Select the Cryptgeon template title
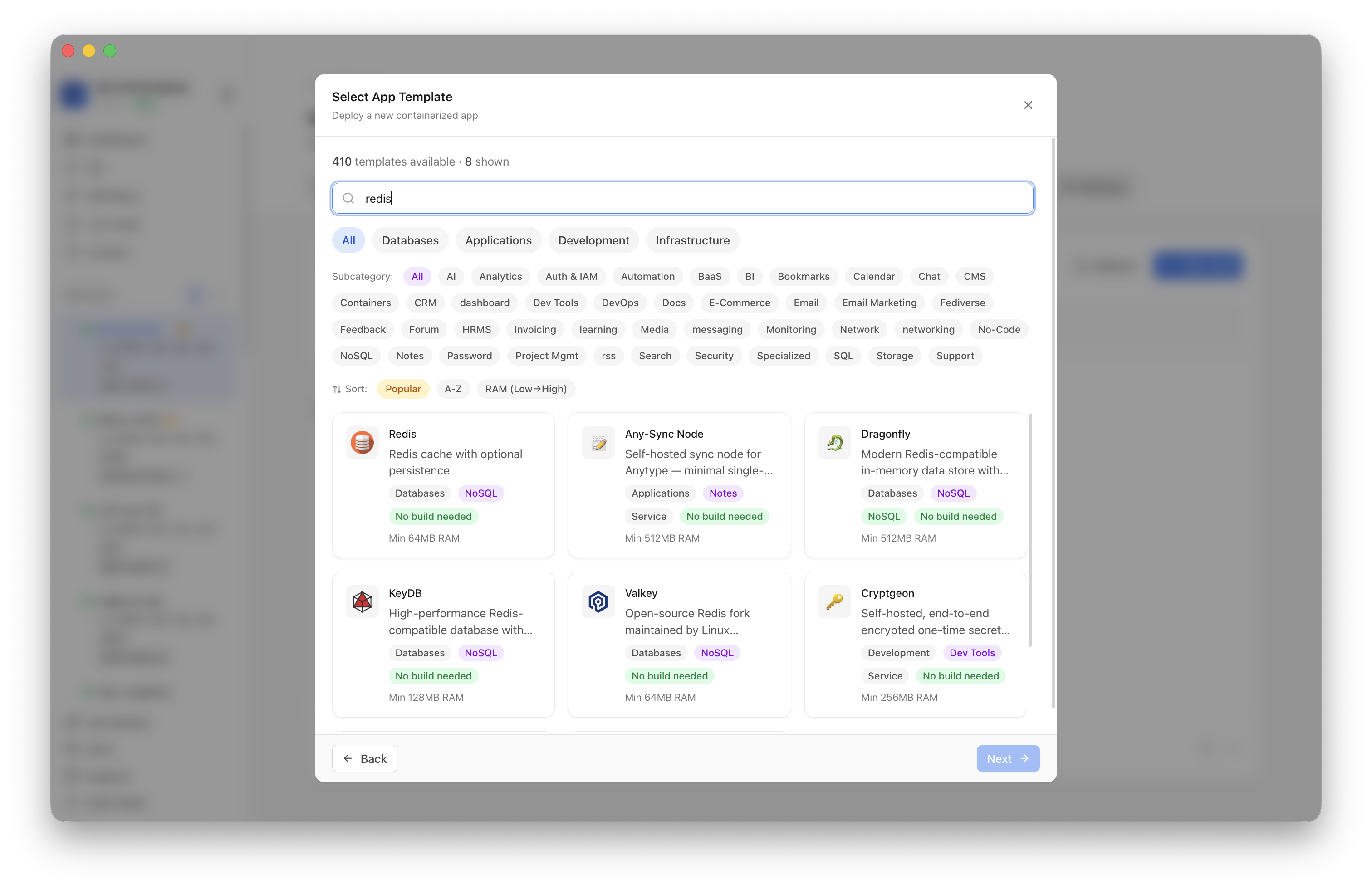The image size is (1372, 889). pos(887,593)
